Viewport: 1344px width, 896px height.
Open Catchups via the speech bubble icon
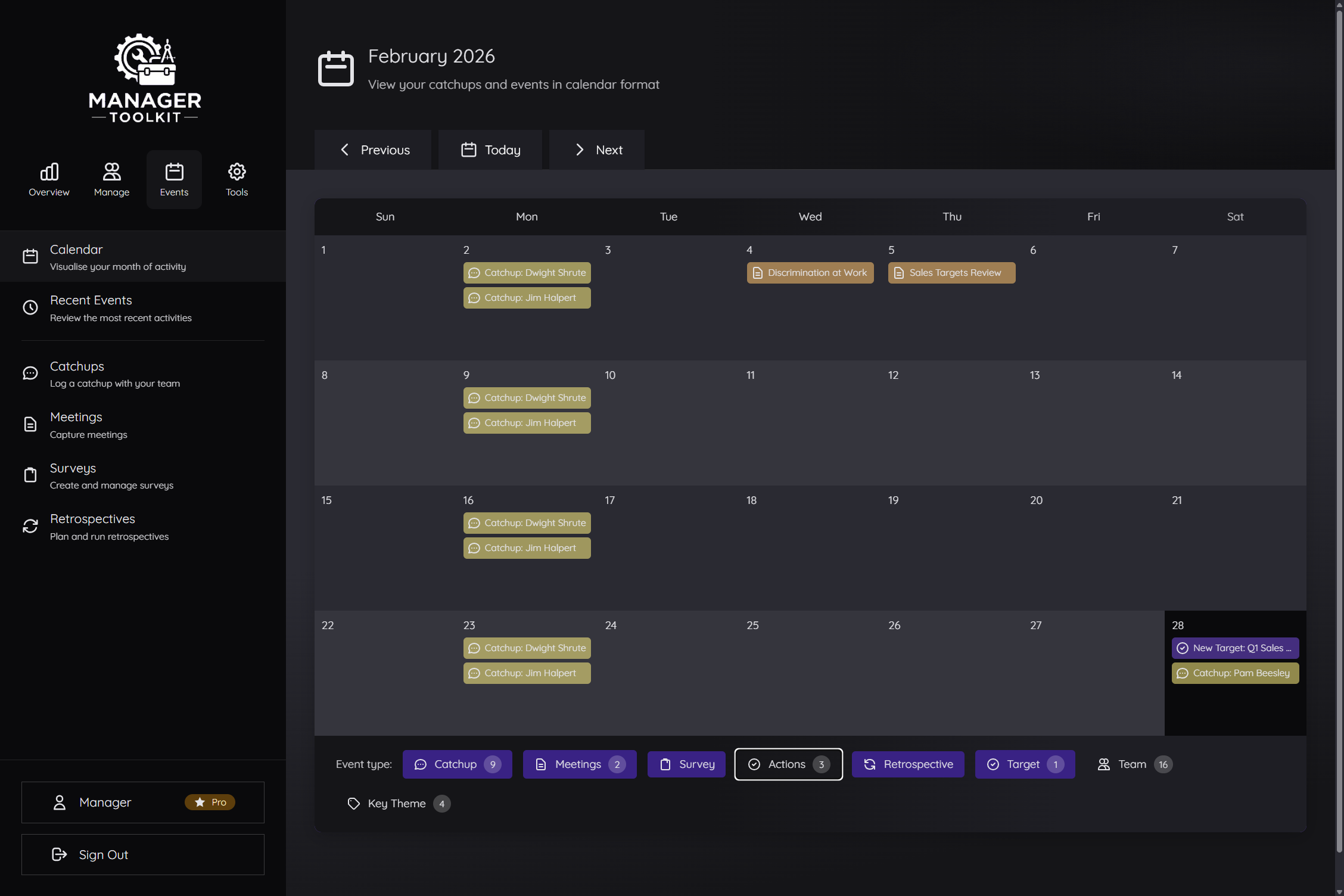30,373
